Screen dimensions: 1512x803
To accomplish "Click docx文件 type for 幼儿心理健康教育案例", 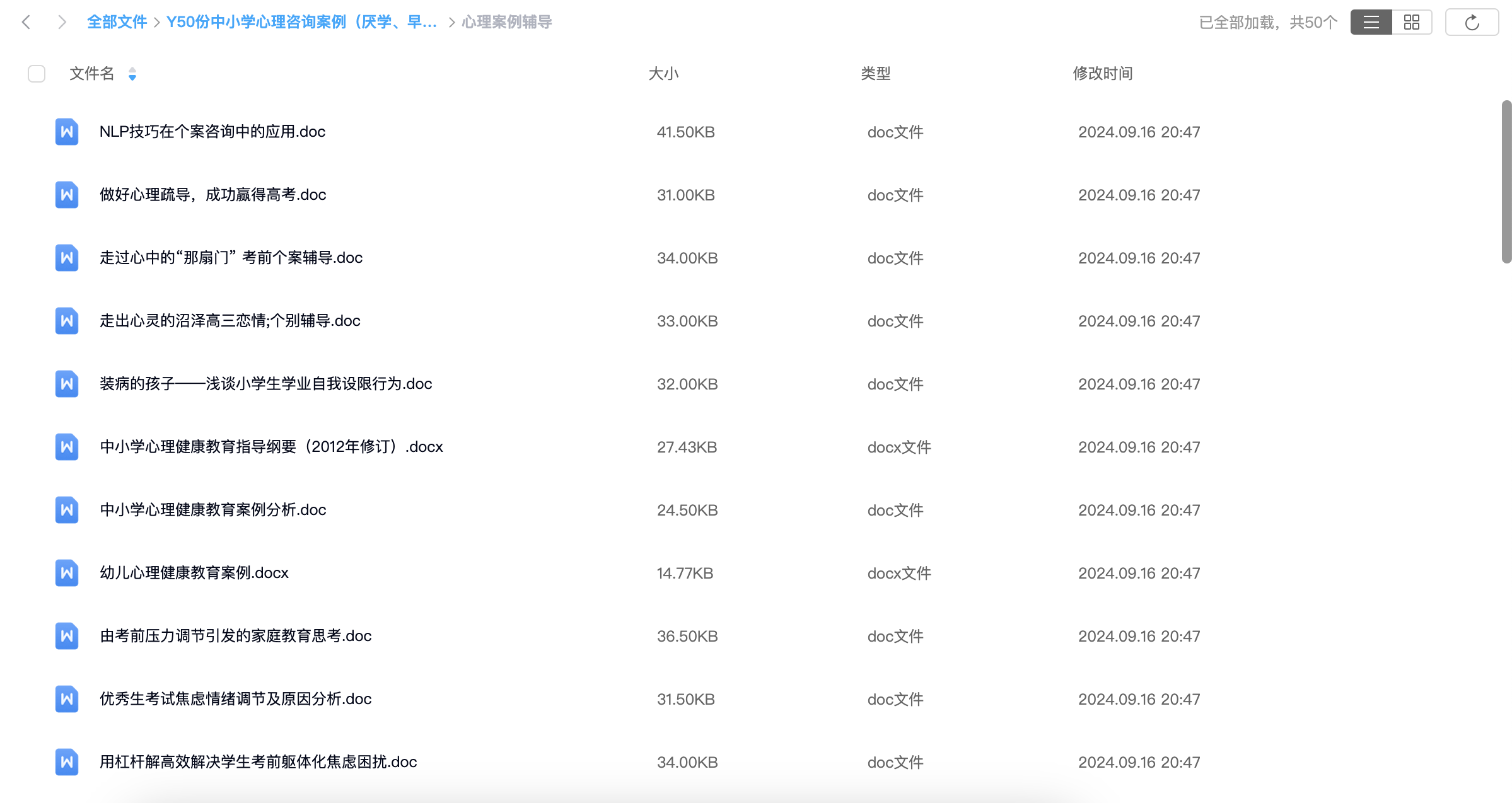I will (x=899, y=573).
